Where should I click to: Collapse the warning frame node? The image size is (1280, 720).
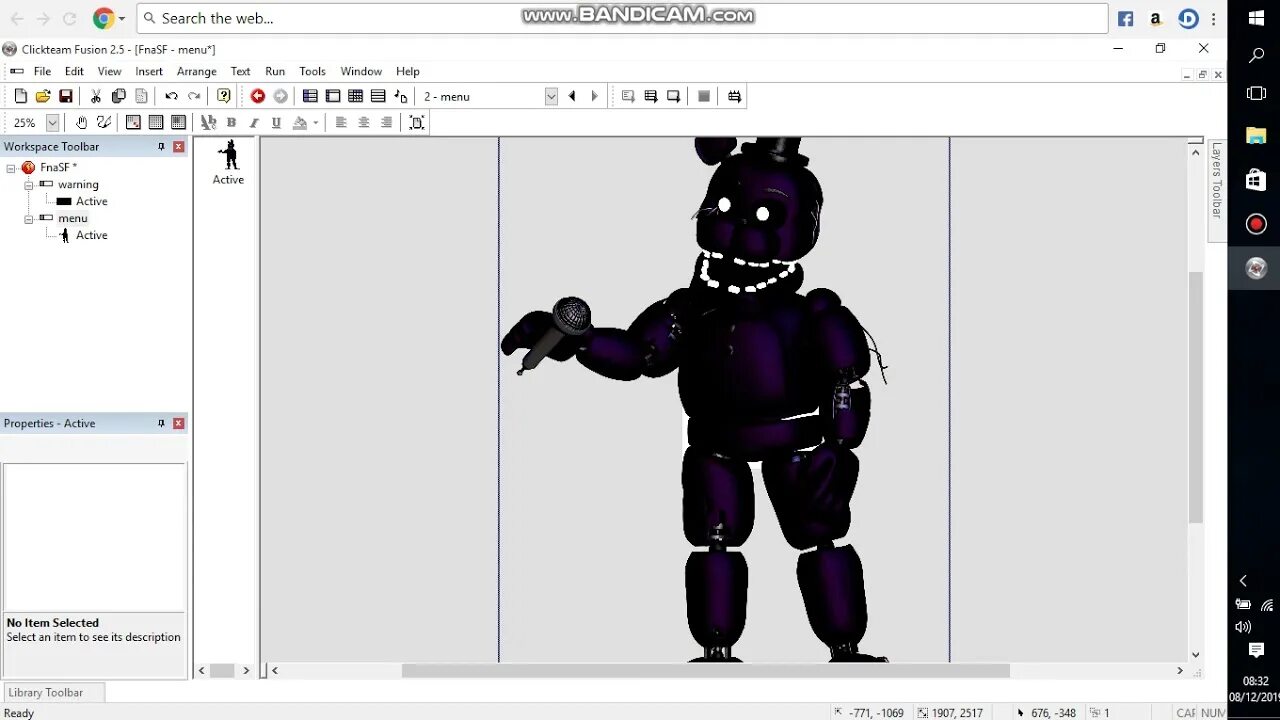coord(29,185)
